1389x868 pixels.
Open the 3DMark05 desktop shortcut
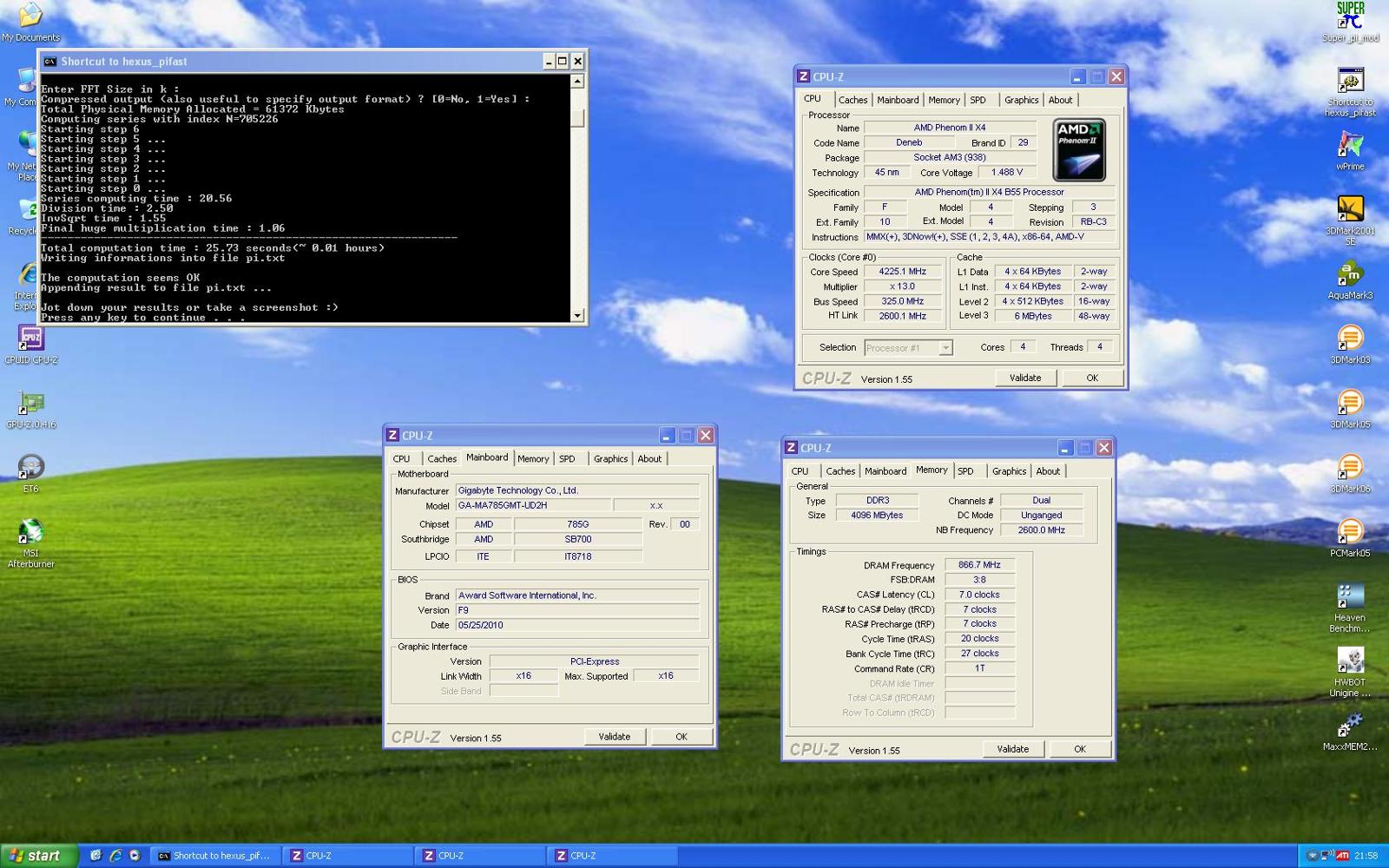(1350, 408)
